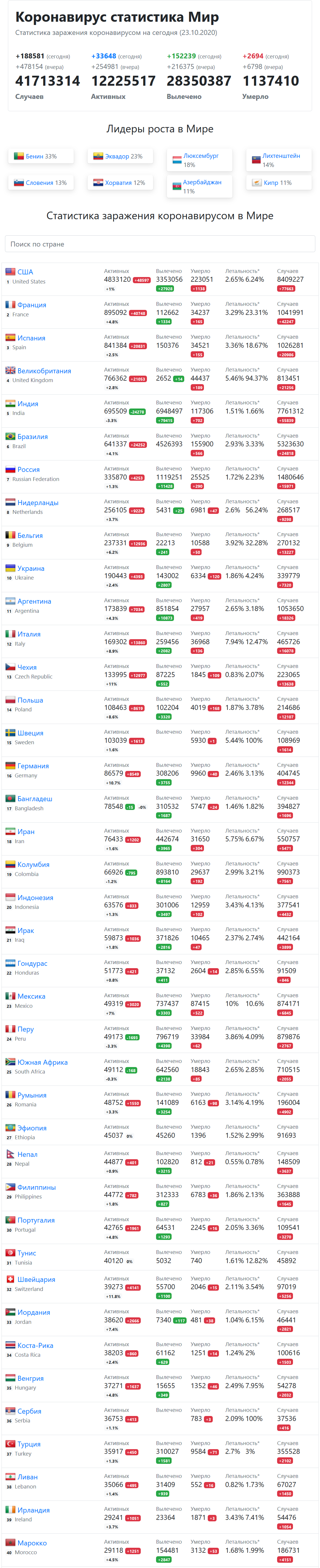Open the Марокко country link

click(x=32, y=1542)
